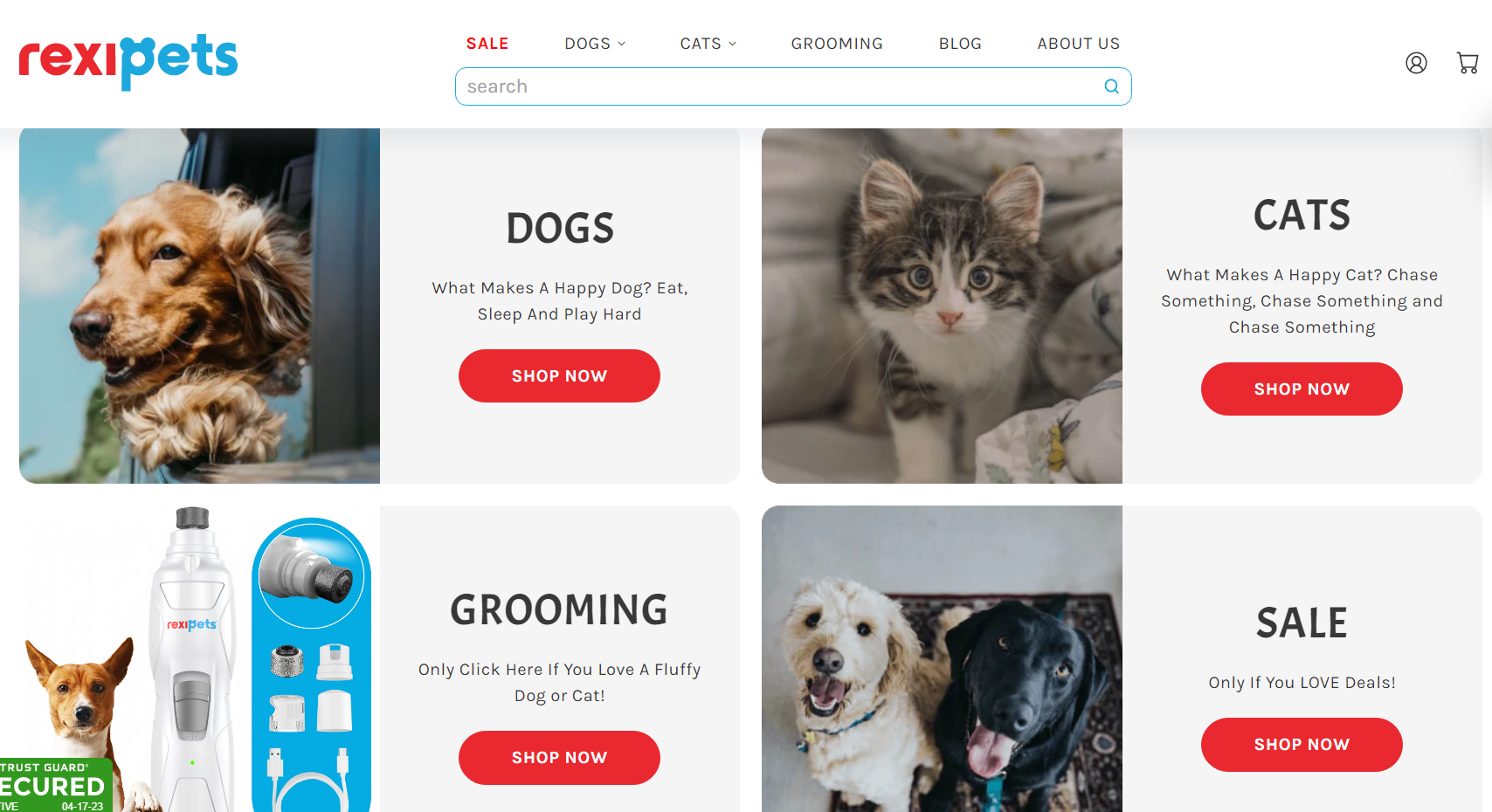Shop now in the Sale section
The height and width of the screenshot is (812, 1492).
(x=1302, y=745)
